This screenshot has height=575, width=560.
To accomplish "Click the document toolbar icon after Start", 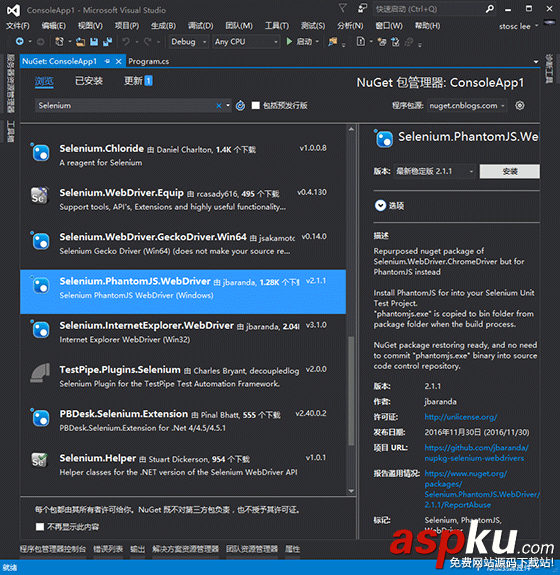I will (361, 42).
